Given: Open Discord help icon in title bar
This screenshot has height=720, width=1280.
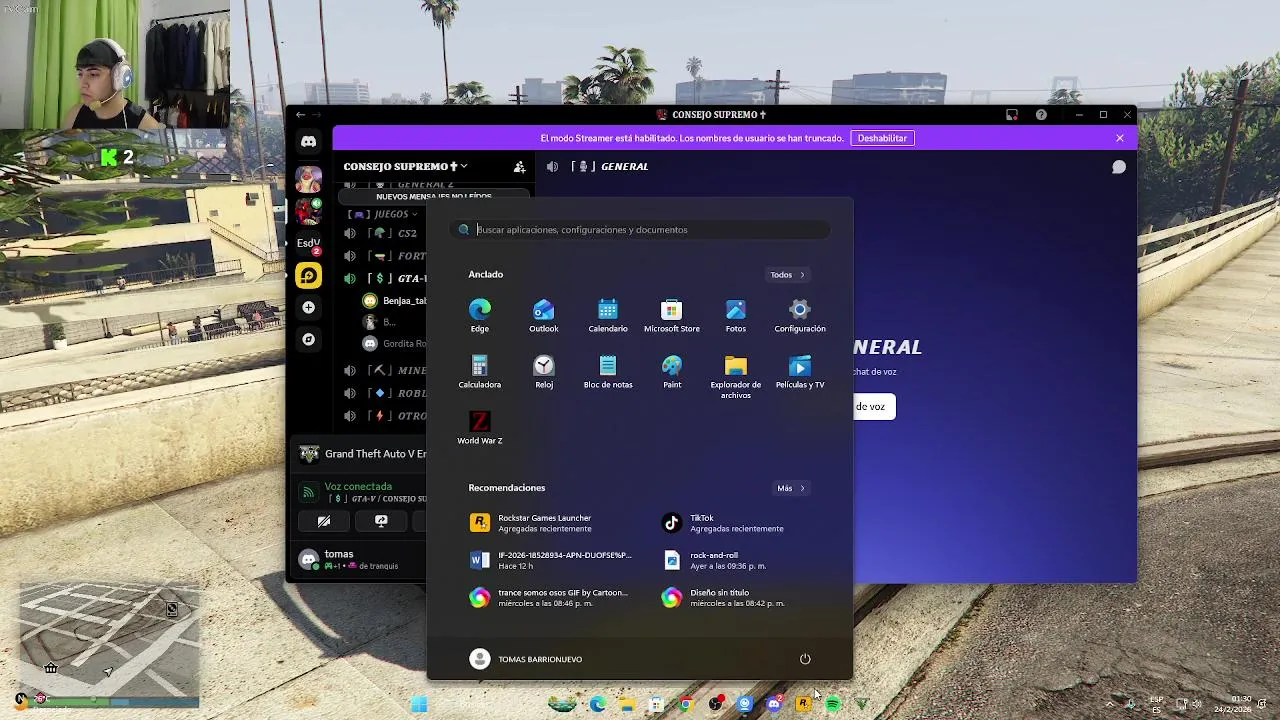Looking at the screenshot, I should [x=1041, y=115].
